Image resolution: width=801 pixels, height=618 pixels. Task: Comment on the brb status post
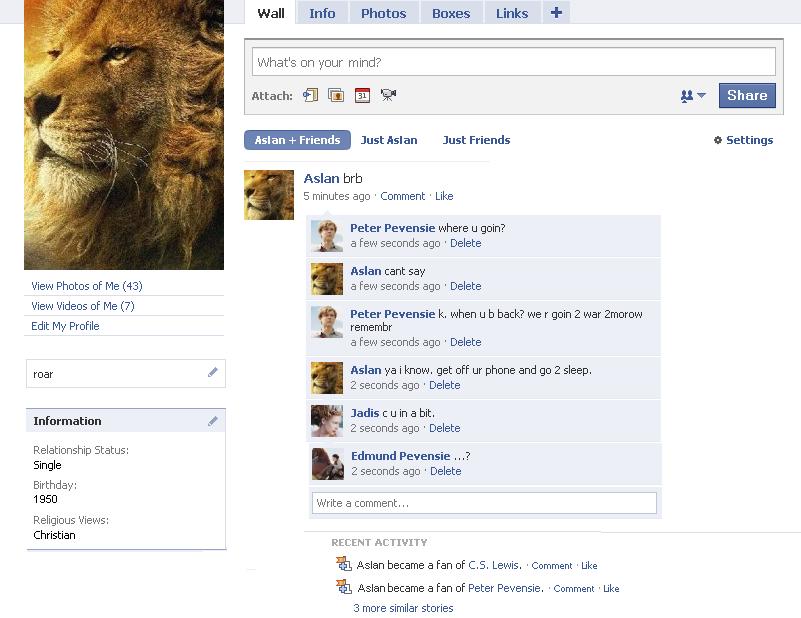tap(403, 196)
